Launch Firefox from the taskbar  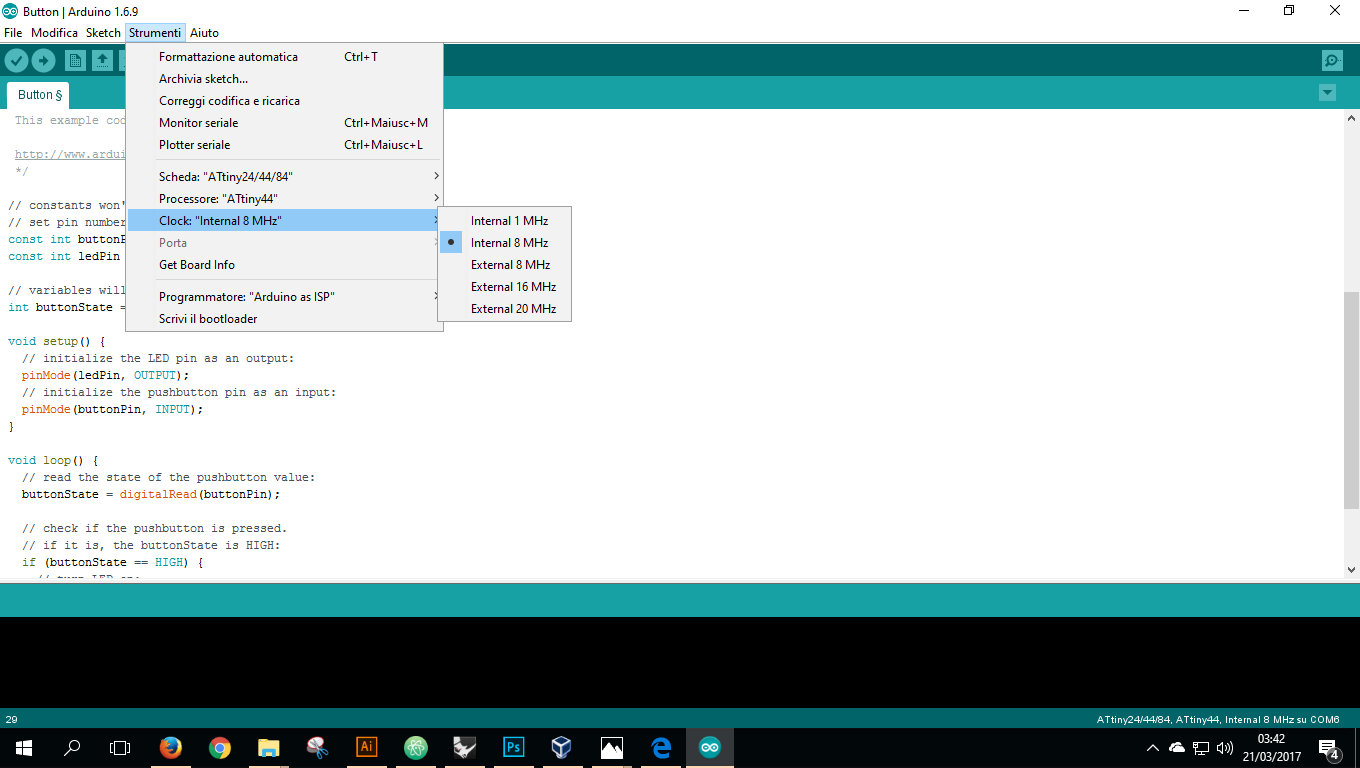171,747
